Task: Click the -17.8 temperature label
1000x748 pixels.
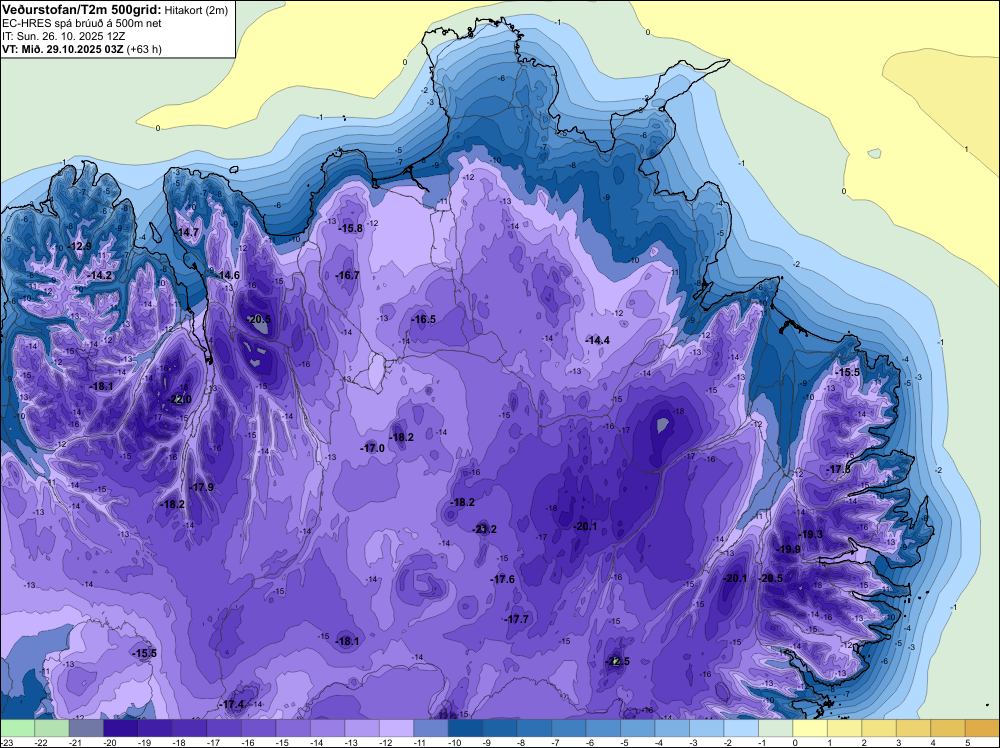Action: pyautogui.click(x=839, y=470)
